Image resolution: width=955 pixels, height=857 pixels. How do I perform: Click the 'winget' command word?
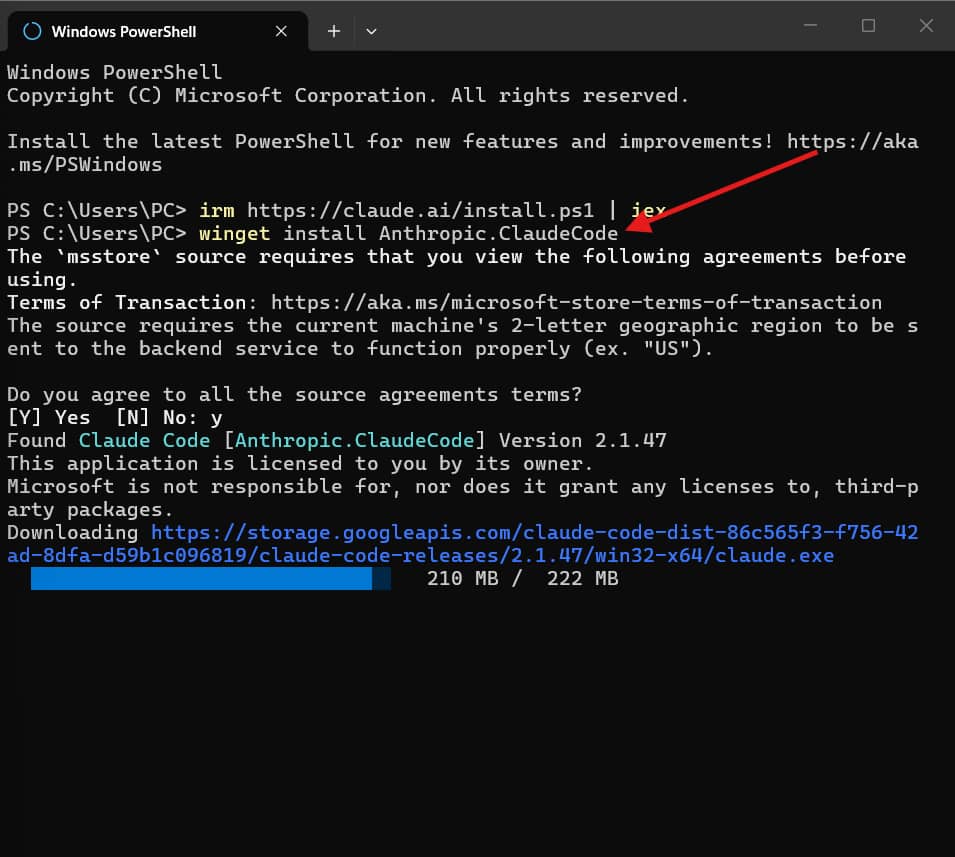(x=234, y=233)
